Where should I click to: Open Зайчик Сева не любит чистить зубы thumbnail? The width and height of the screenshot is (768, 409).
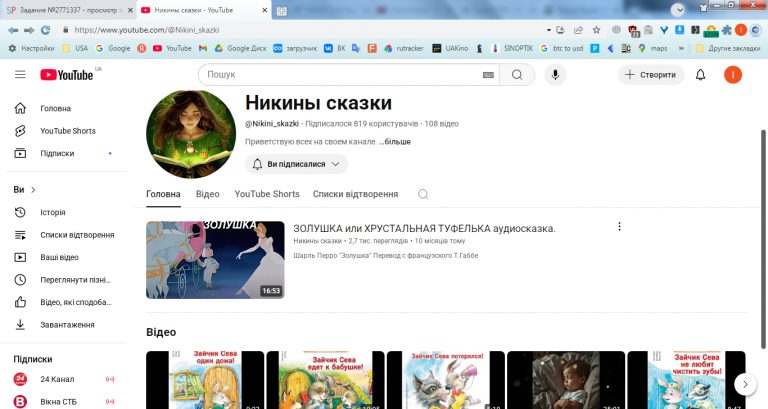click(x=687, y=380)
